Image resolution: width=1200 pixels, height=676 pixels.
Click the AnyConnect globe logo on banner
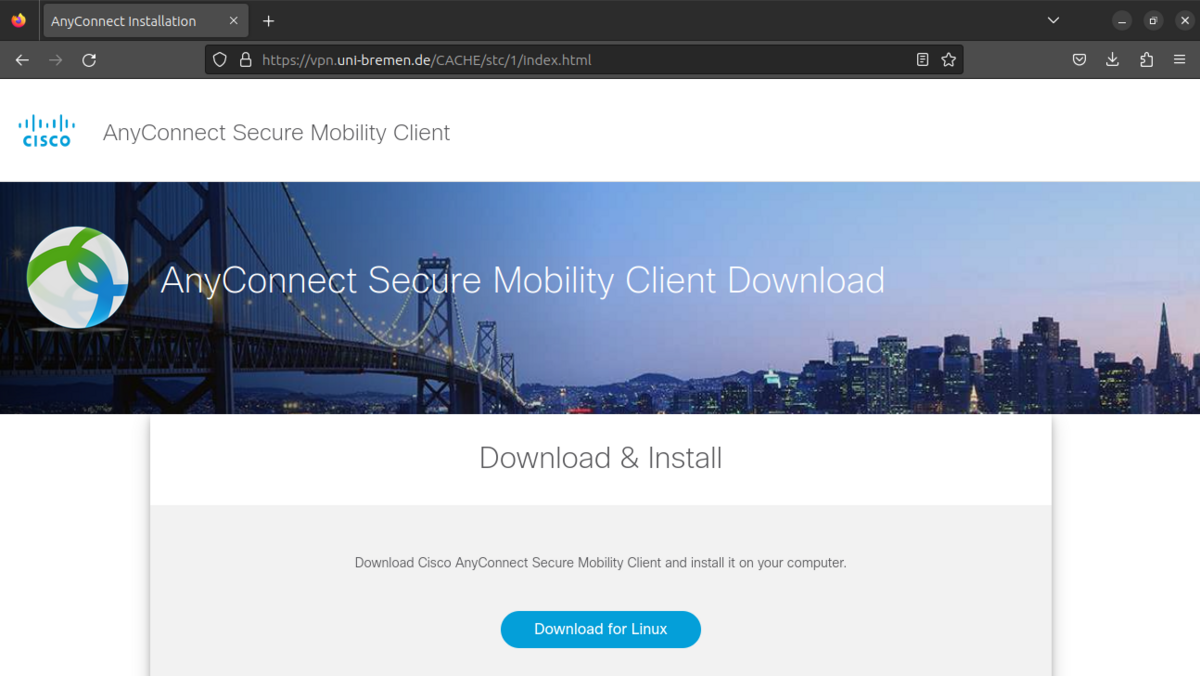tap(77, 278)
